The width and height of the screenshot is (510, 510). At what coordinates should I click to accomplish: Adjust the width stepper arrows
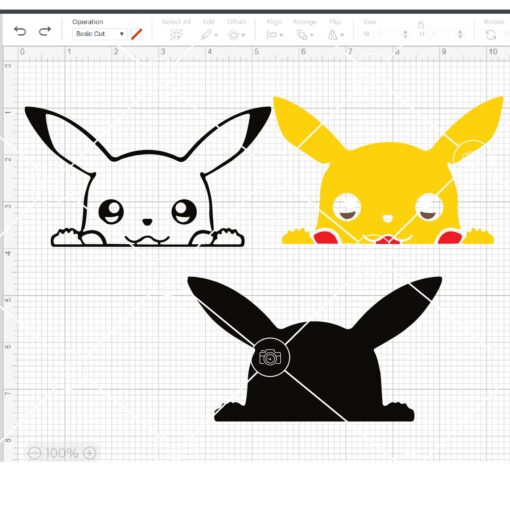(405, 34)
